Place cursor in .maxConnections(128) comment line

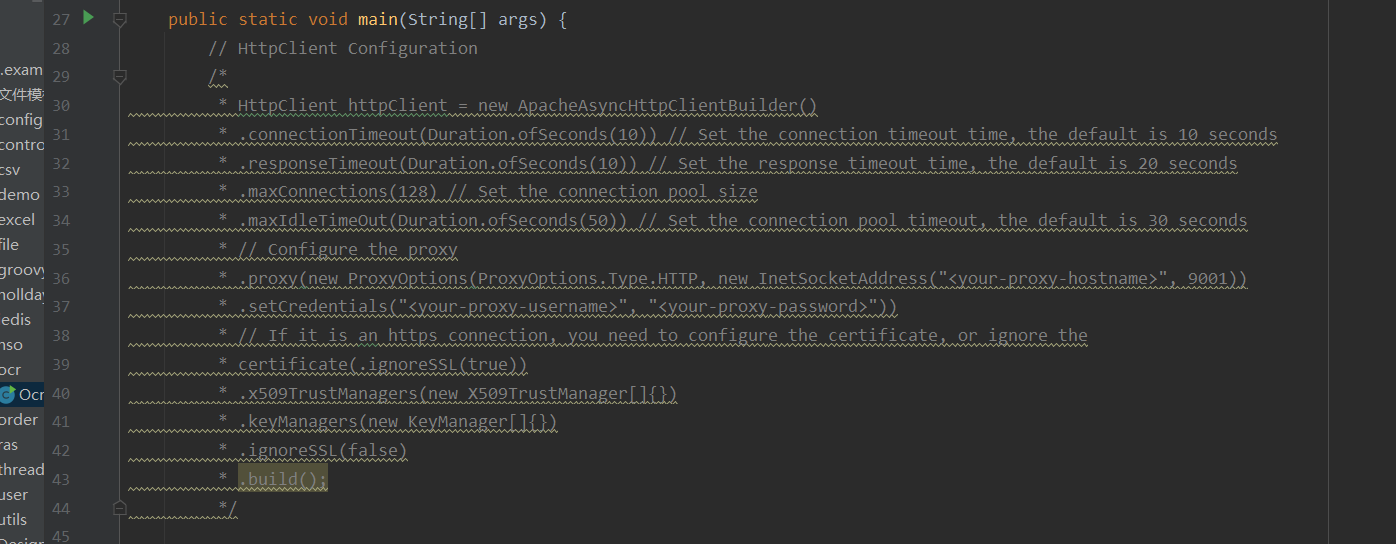tap(498, 192)
